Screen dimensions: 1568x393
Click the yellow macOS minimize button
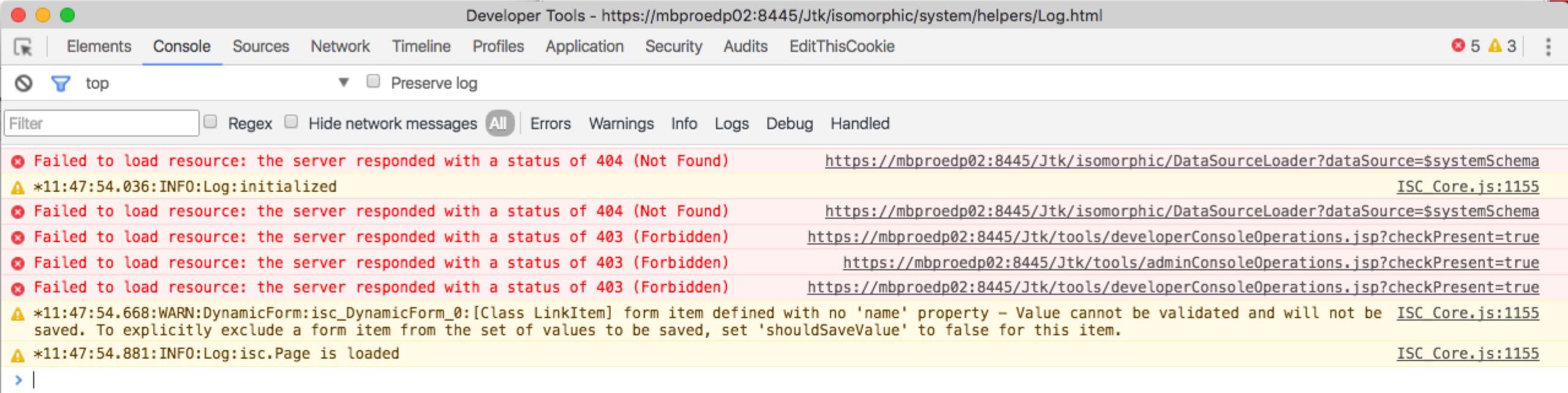(42, 15)
